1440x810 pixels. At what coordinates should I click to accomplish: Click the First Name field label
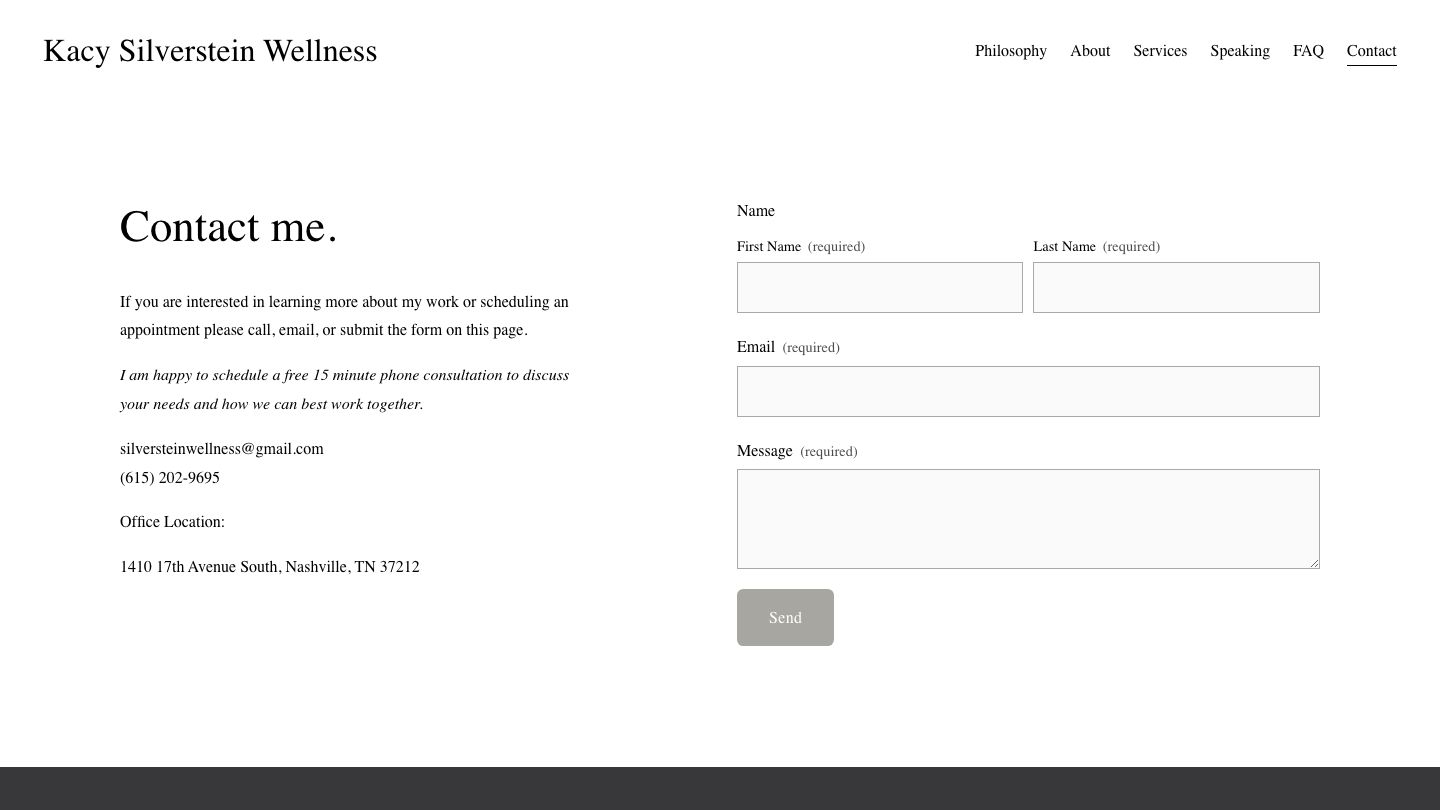click(x=768, y=247)
